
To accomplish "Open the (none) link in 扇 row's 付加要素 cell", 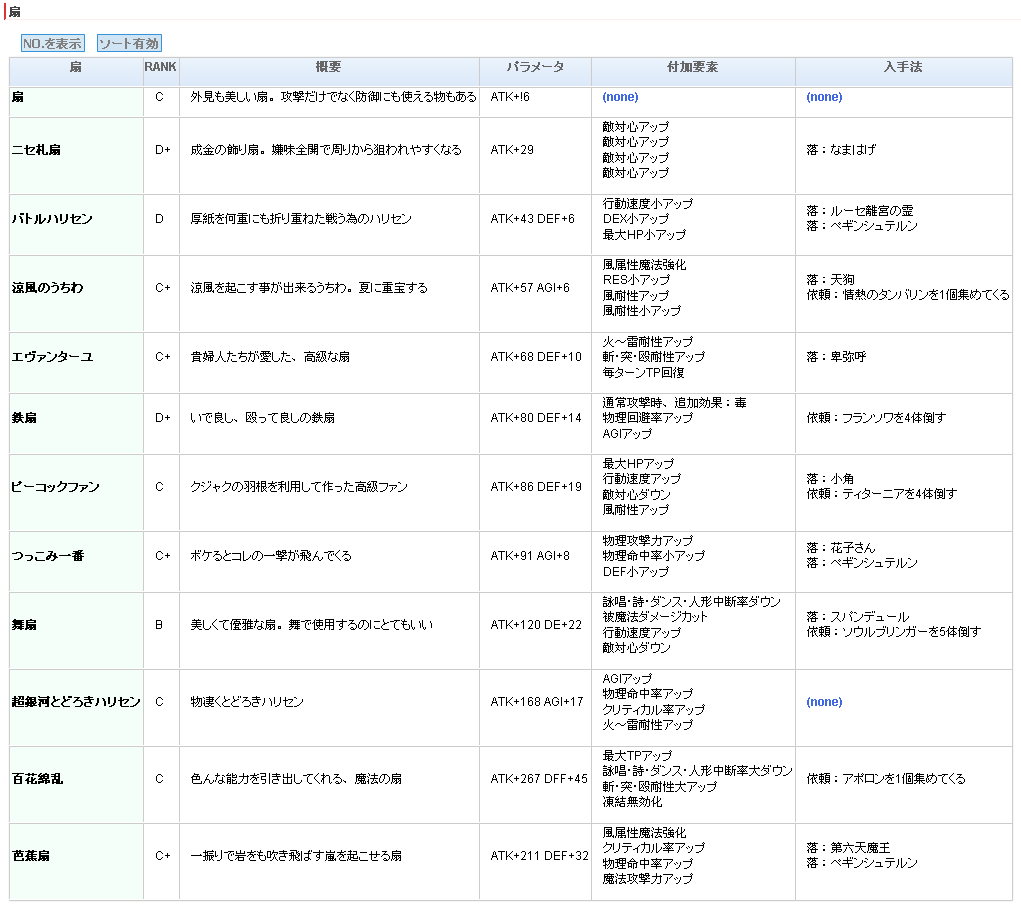I will (620, 98).
